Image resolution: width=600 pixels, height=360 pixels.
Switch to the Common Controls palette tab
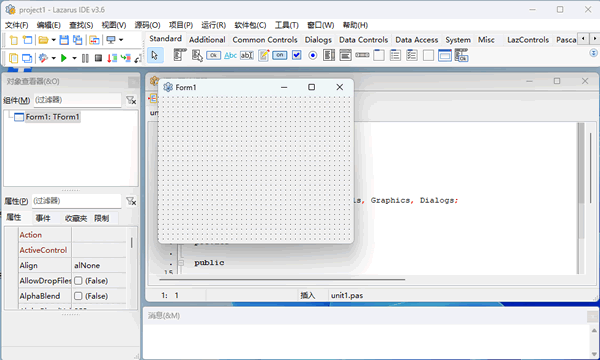(x=265, y=40)
